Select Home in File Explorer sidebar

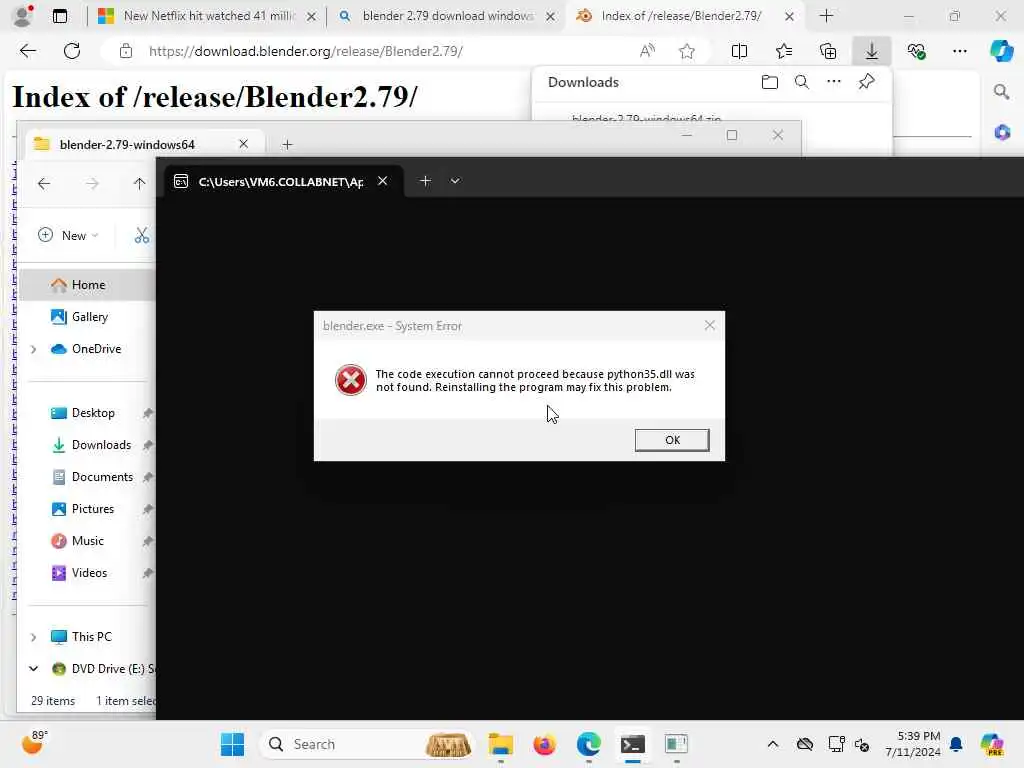click(x=88, y=285)
